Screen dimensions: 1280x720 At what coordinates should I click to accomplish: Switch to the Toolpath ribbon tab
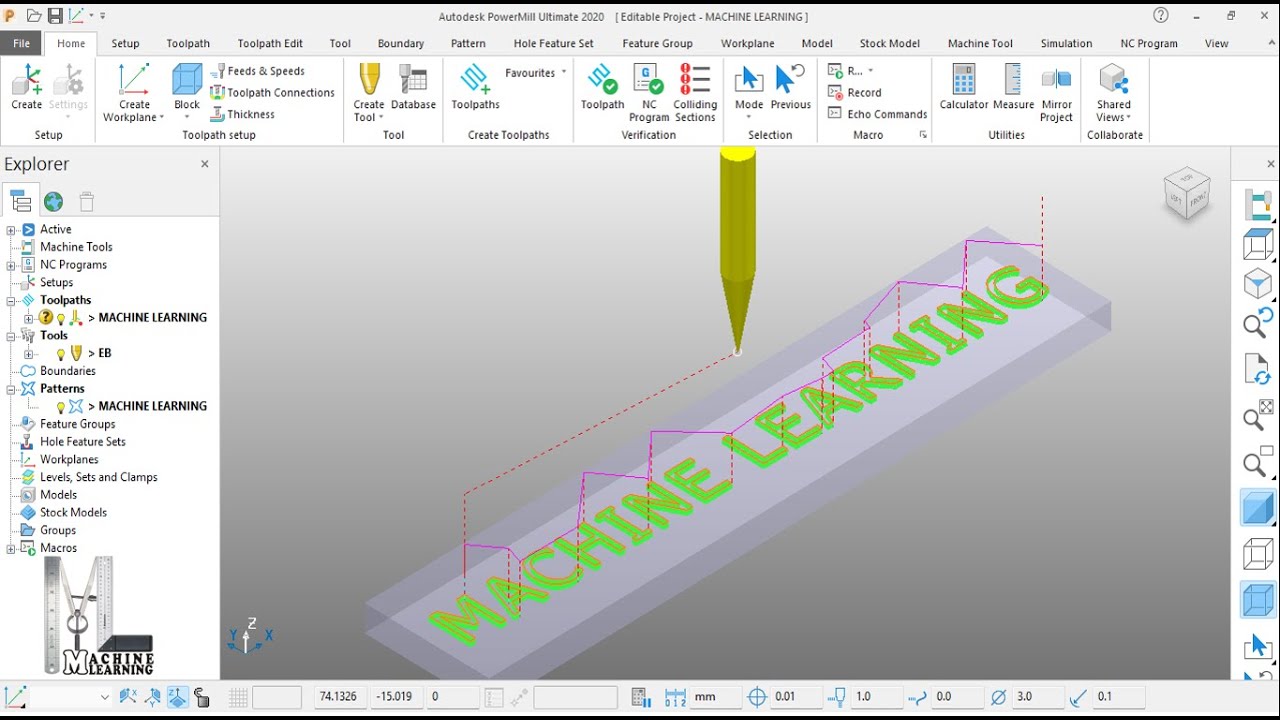click(188, 43)
